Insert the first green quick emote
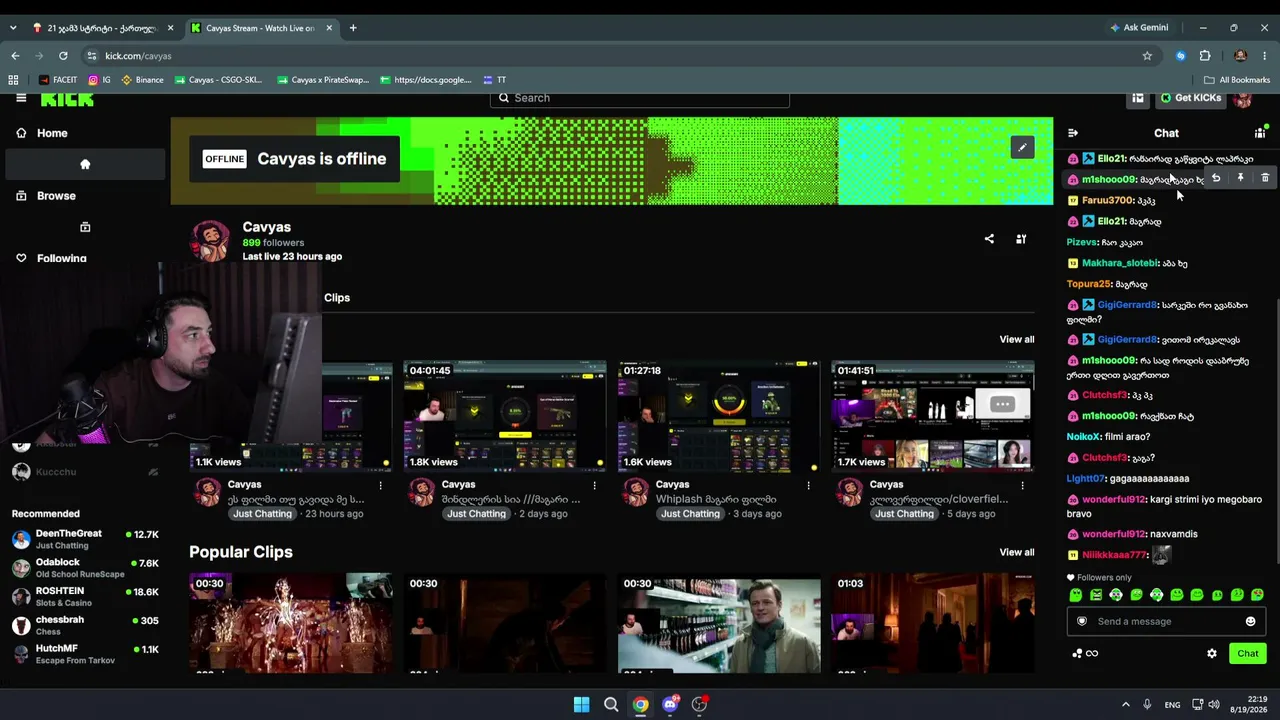The height and width of the screenshot is (720, 1280). pyautogui.click(x=1076, y=595)
